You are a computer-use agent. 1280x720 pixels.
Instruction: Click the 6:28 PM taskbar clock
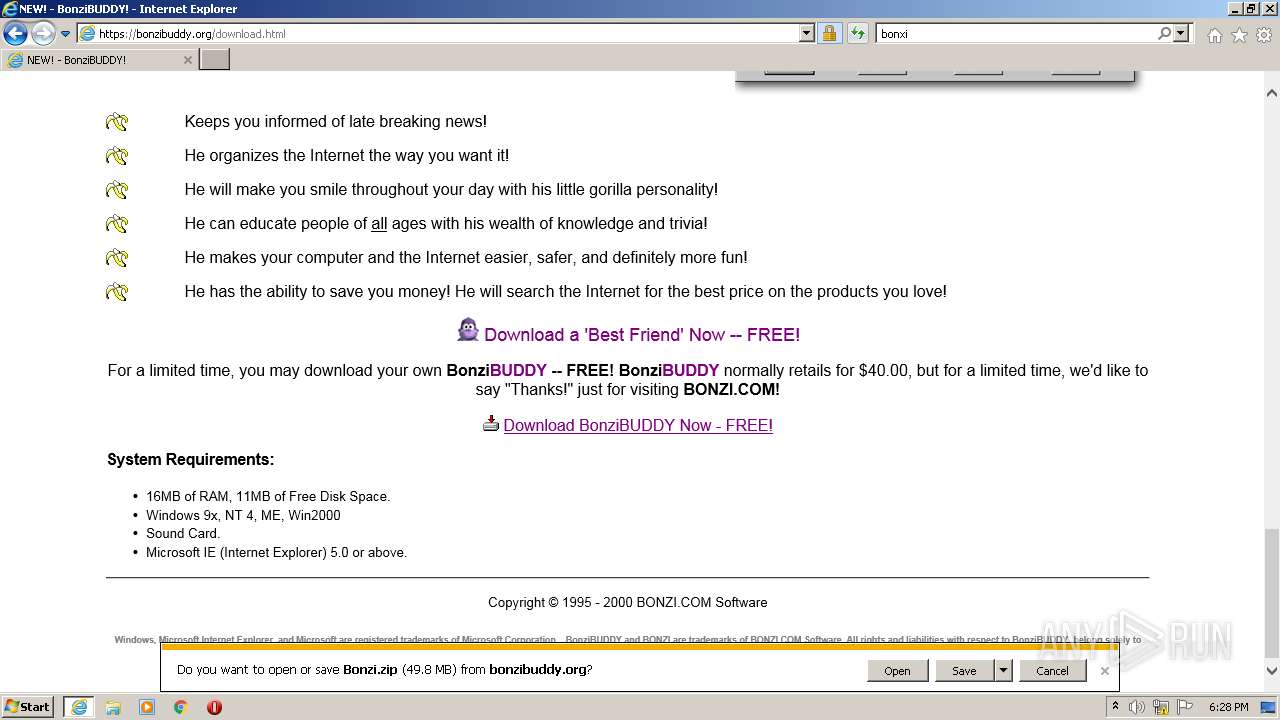tap(1228, 707)
